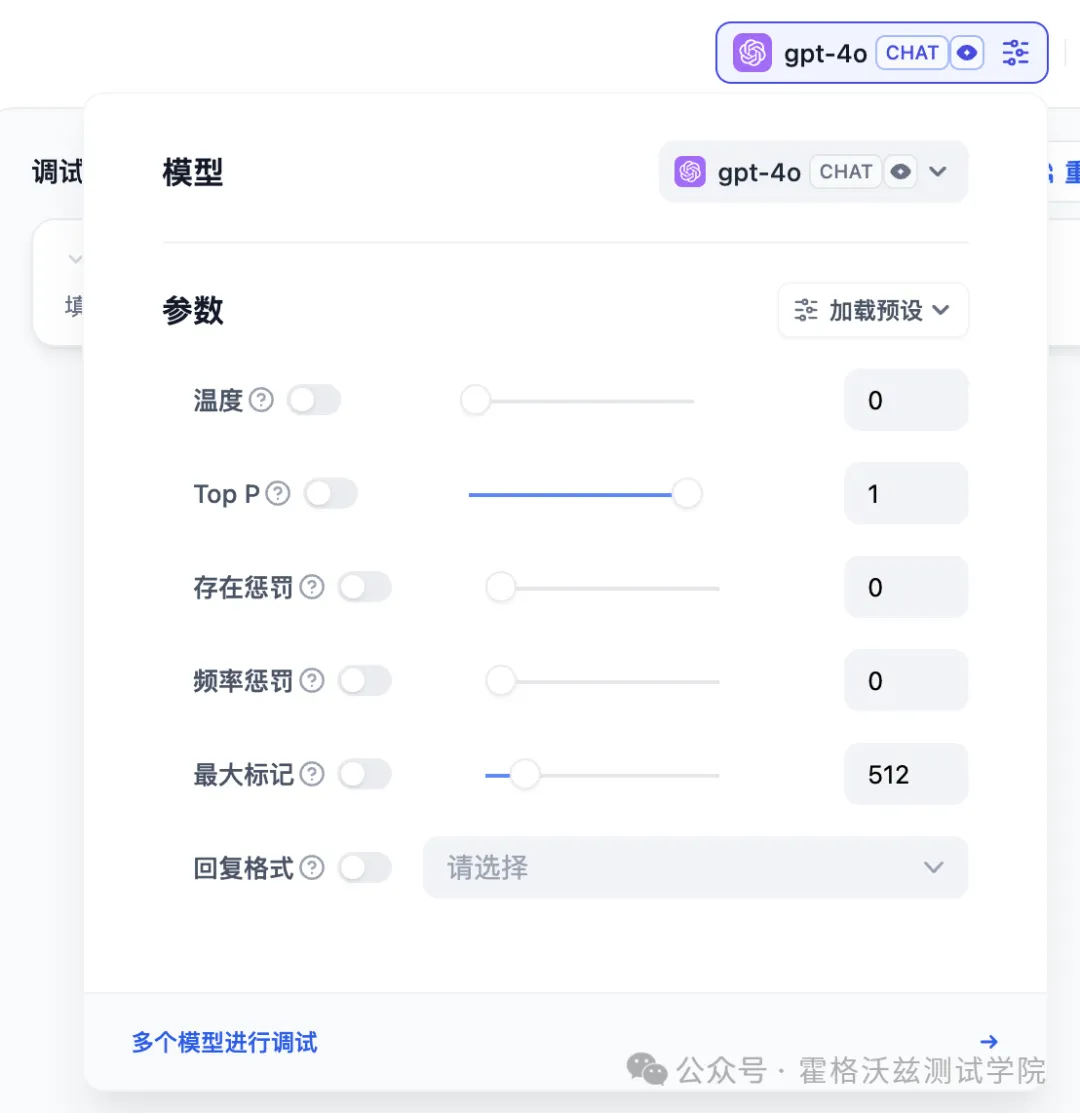Image resolution: width=1080 pixels, height=1113 pixels.
Task: Enable the 频率惩罚 toggle
Action: (x=365, y=681)
